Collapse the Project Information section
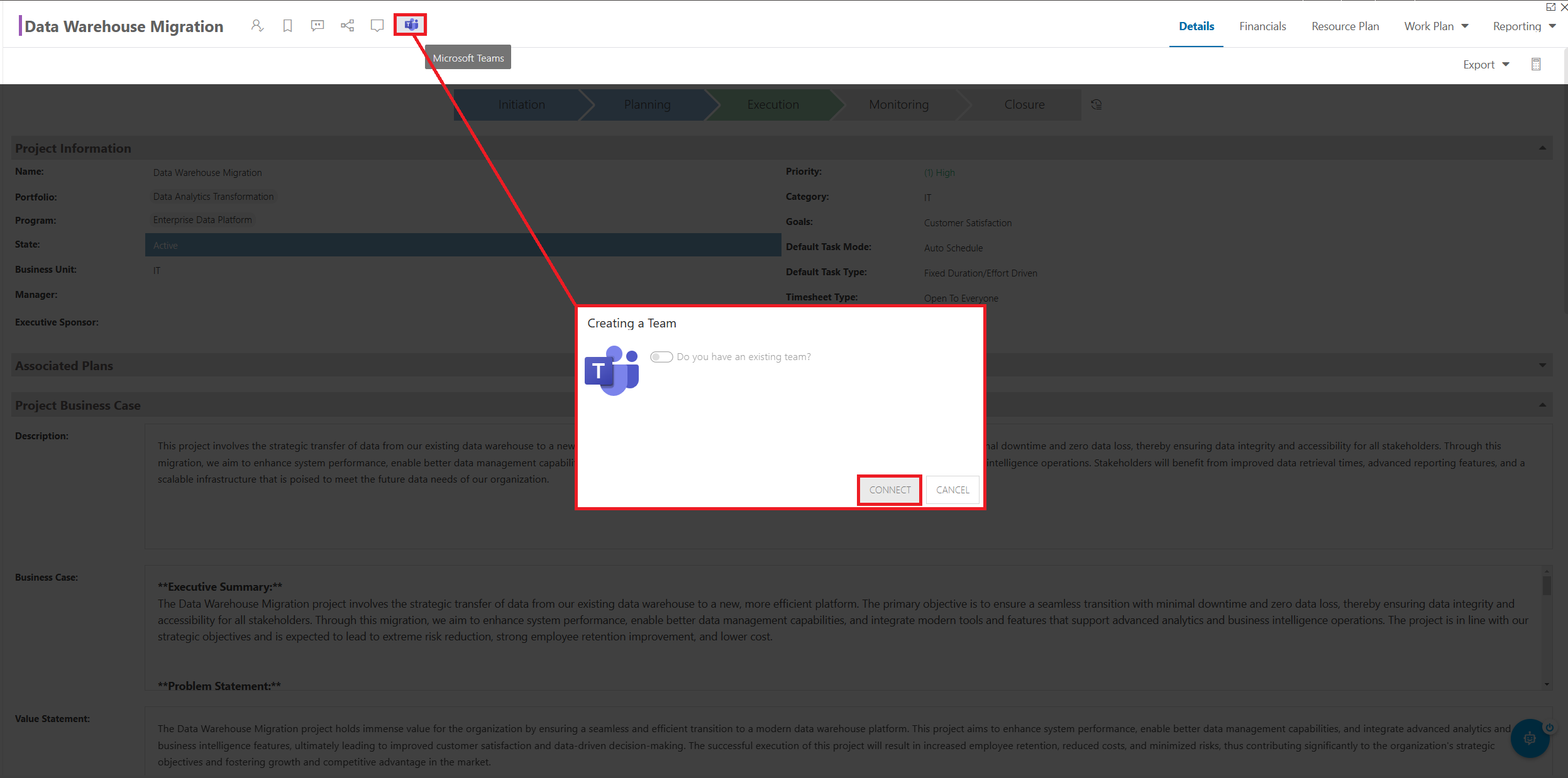The height and width of the screenshot is (778, 1568). pos(1542,148)
